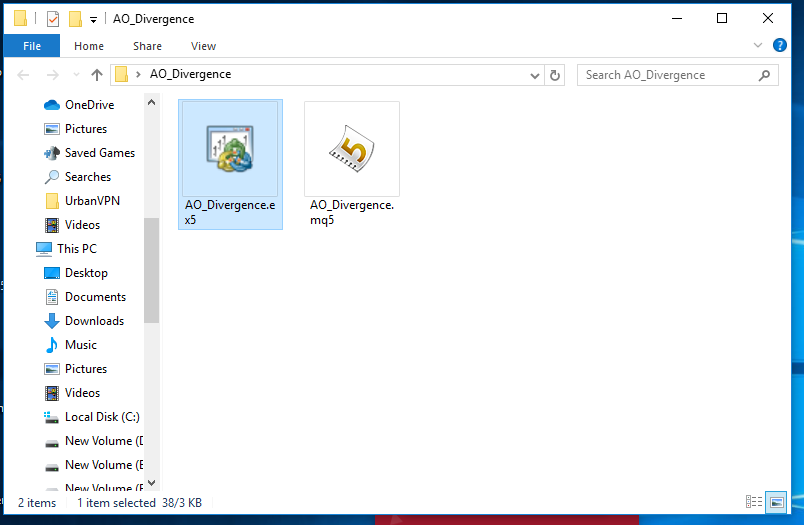Open the Home ribbon tab
Screen dimensions: 804x525
point(89,46)
